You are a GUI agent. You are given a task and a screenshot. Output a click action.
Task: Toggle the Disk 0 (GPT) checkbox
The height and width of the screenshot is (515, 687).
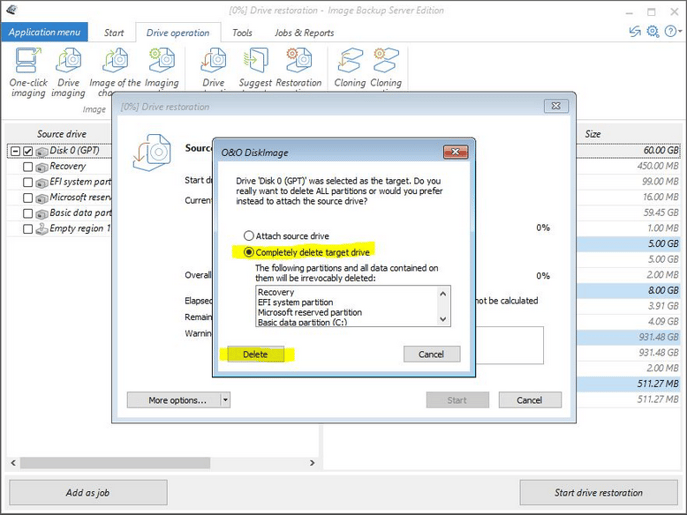point(28,151)
